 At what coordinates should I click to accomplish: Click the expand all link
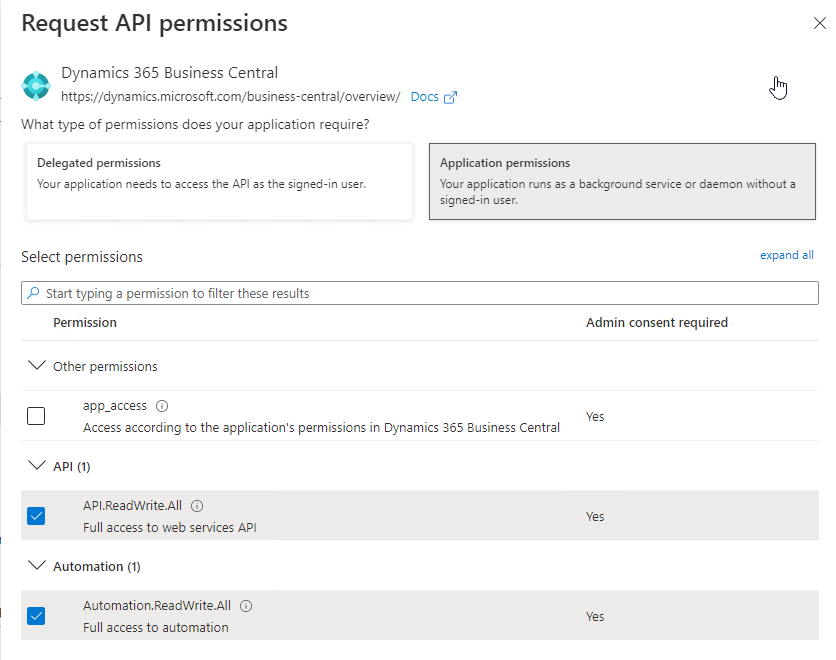(x=786, y=255)
